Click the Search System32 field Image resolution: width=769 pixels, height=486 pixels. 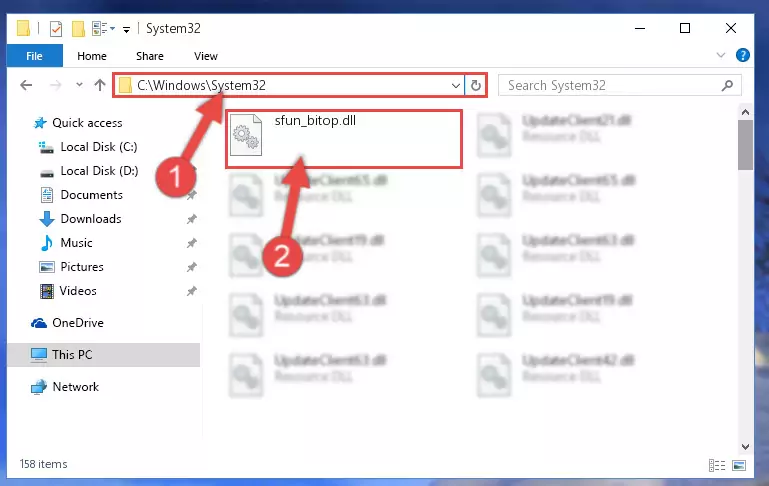(x=619, y=85)
